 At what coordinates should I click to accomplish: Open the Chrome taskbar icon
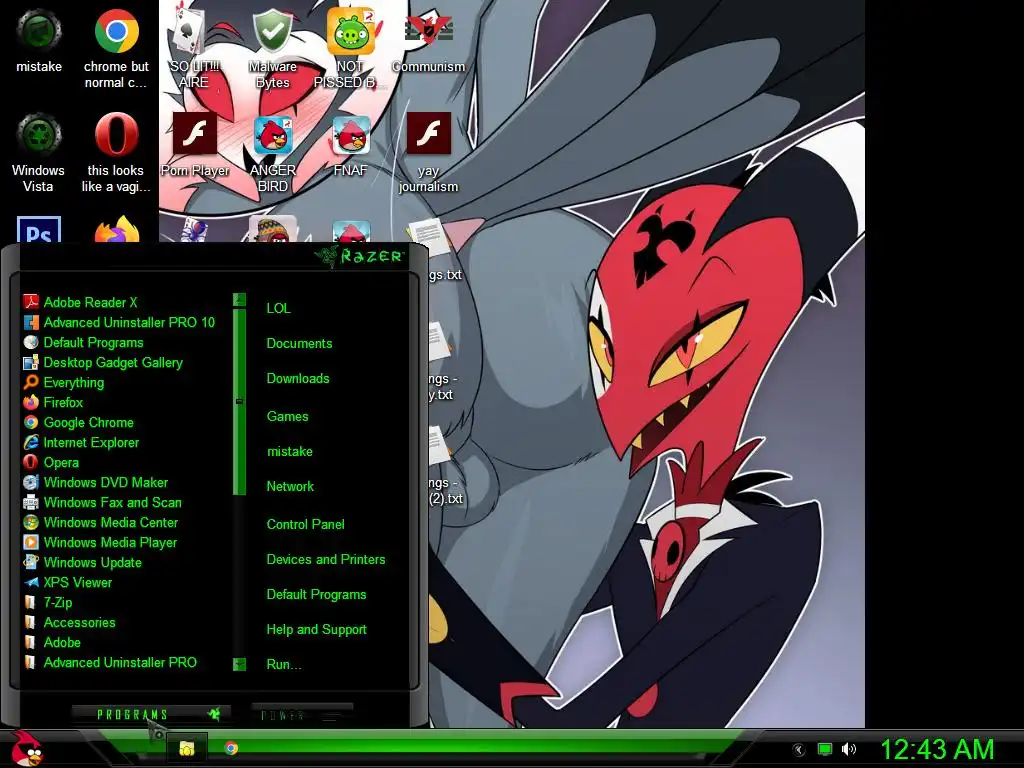pos(231,748)
